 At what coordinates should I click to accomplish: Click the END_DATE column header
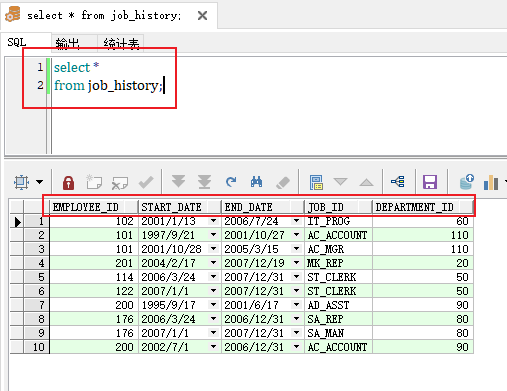point(263,207)
